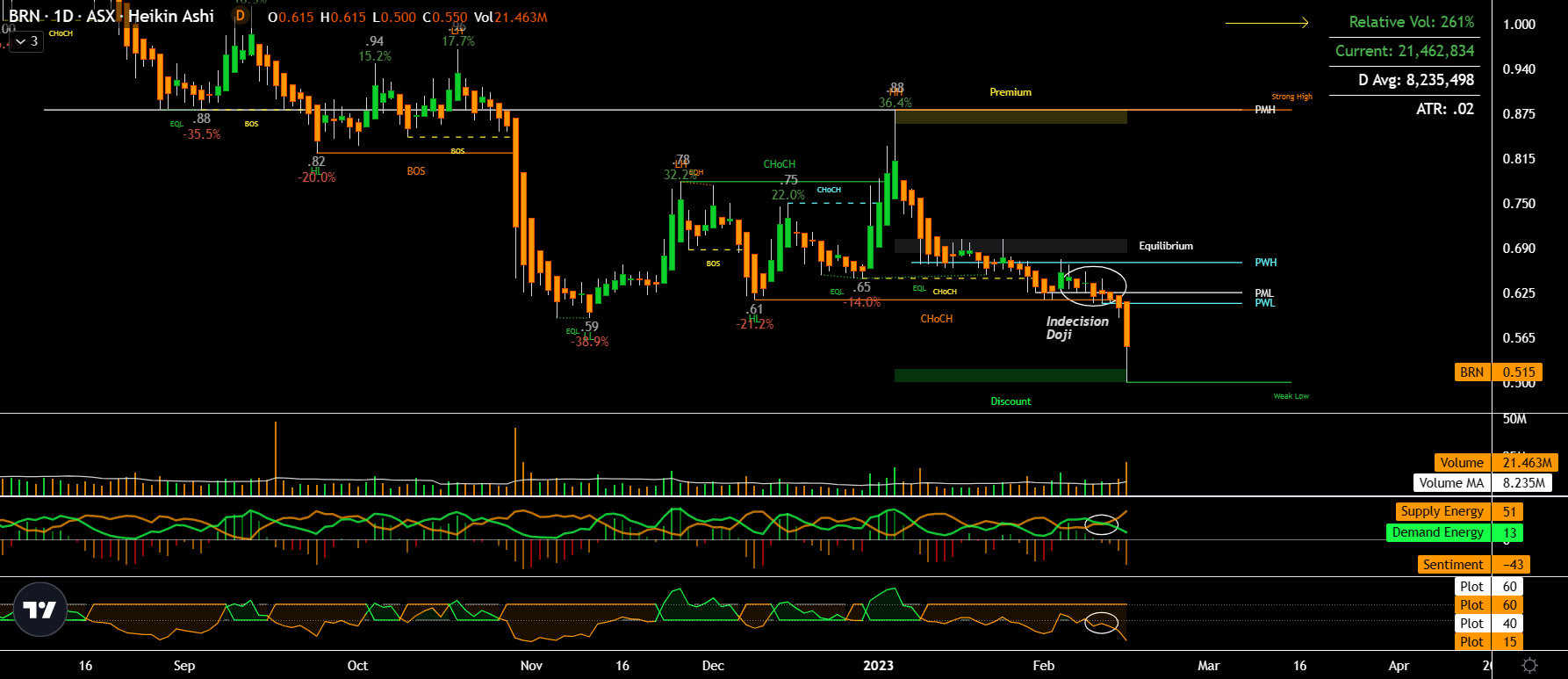Click the TradingView logo badge
The image size is (1568, 679).
pos(40,609)
